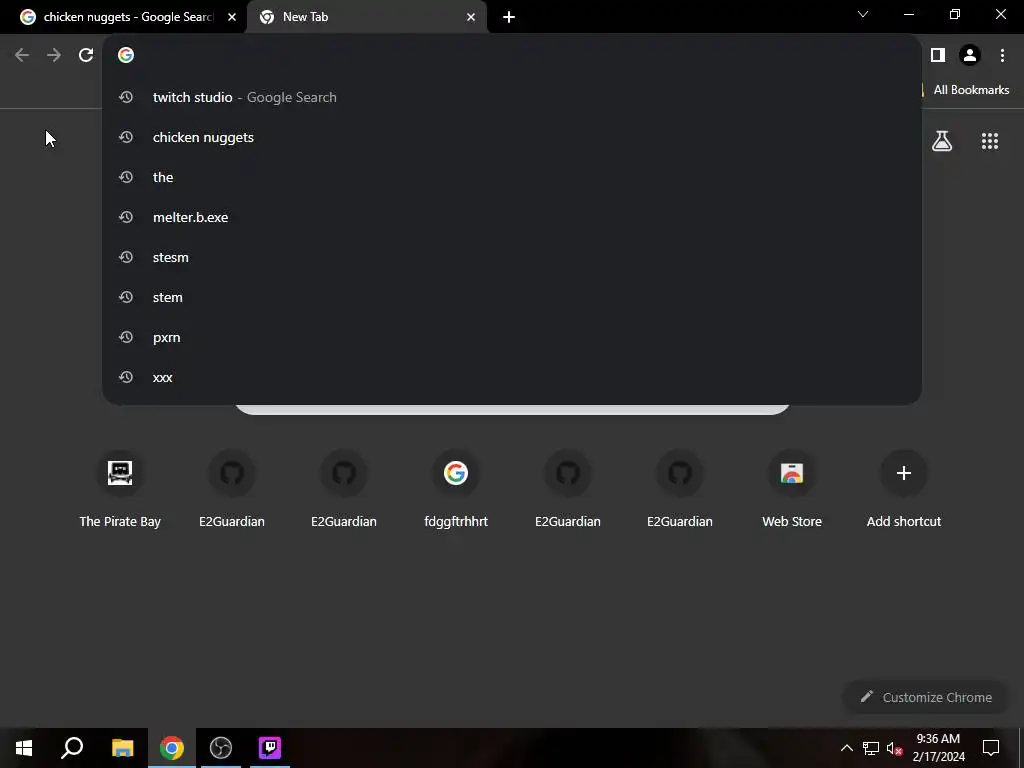This screenshot has height=768, width=1024.
Task: Click Customize Chrome button
Action: coord(926,697)
